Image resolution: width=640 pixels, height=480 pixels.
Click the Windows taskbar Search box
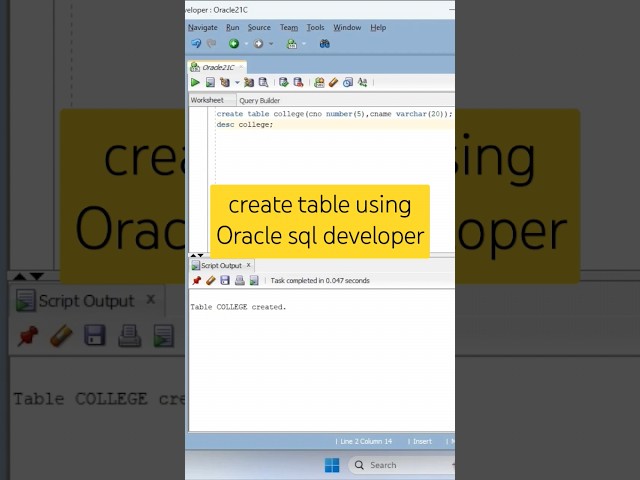[x=402, y=465]
